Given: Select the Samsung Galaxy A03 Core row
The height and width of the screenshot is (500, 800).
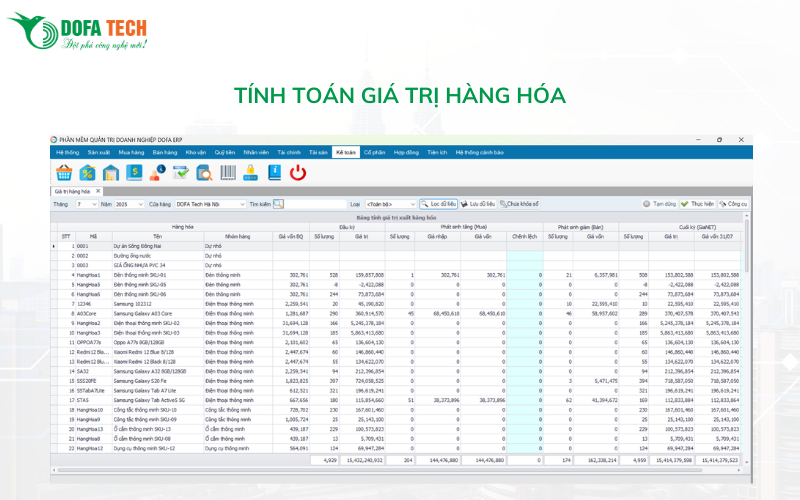Looking at the screenshot, I should 398,314.
